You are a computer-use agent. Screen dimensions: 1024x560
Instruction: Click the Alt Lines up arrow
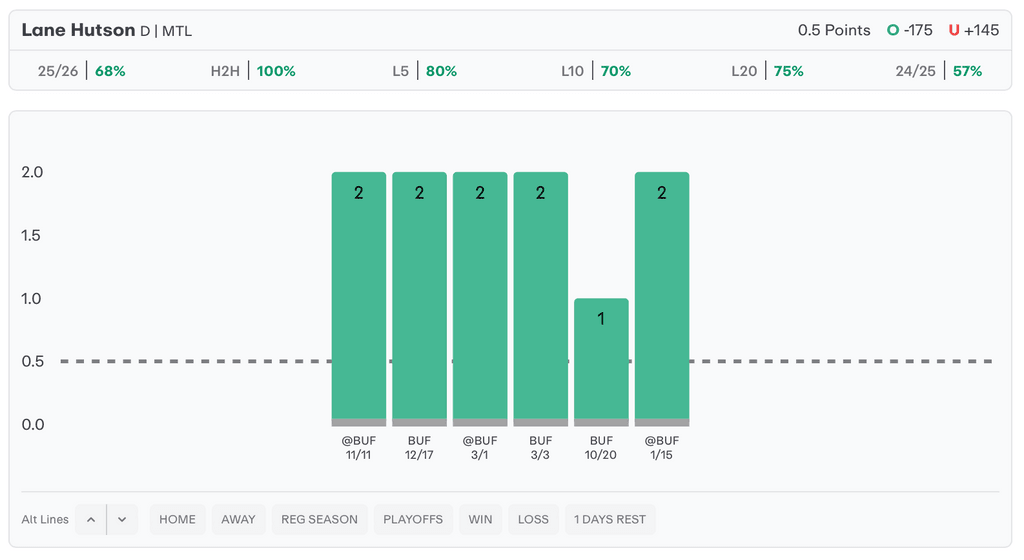tap(90, 519)
